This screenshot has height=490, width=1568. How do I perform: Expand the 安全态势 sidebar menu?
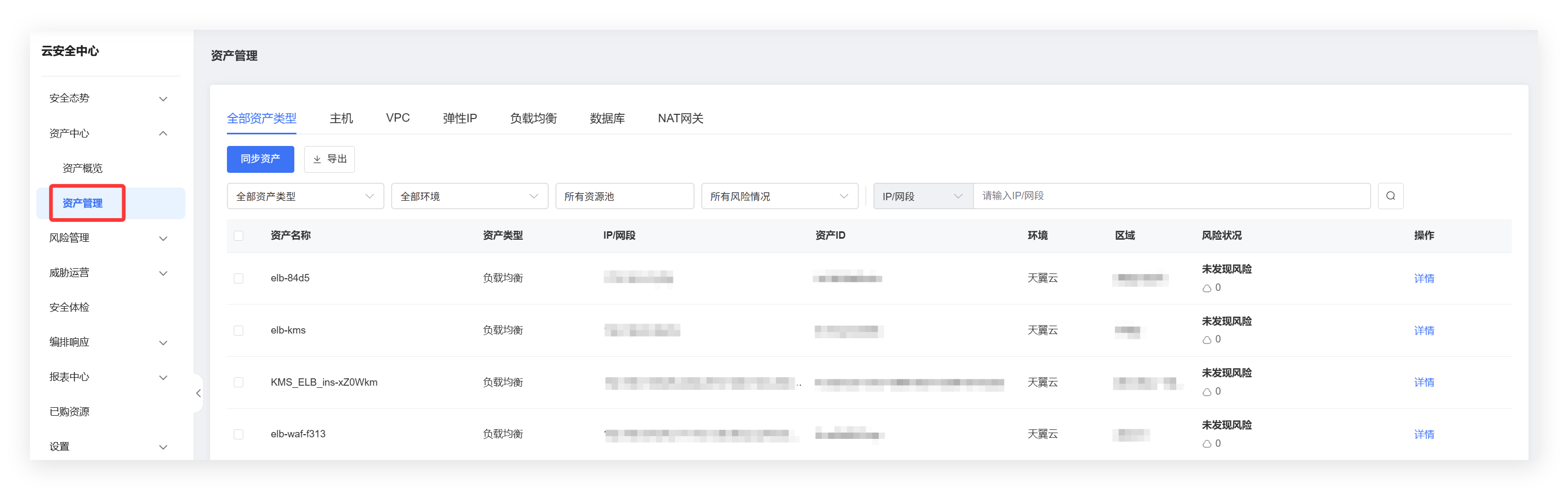click(x=110, y=98)
